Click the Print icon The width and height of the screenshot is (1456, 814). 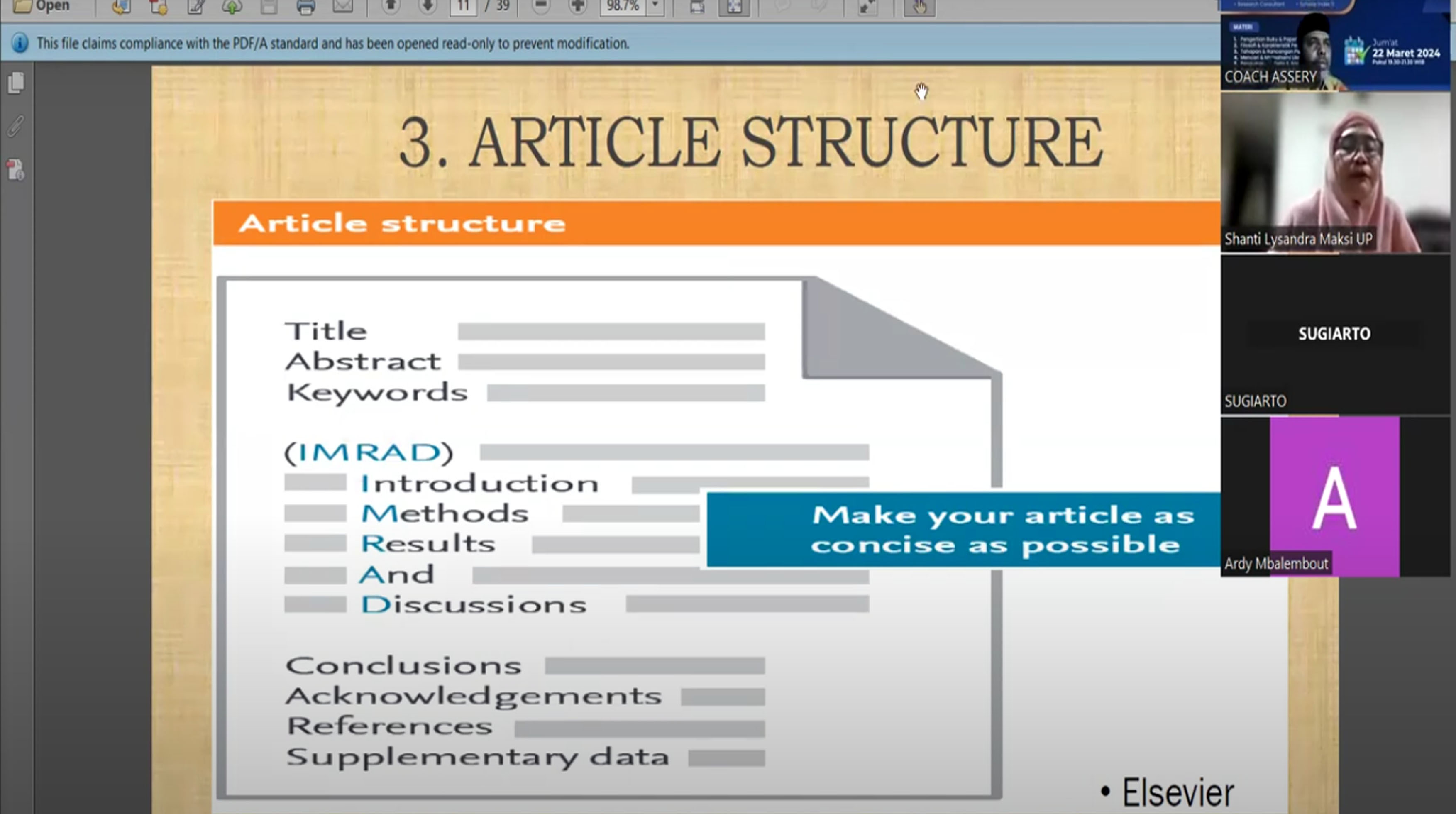(305, 7)
